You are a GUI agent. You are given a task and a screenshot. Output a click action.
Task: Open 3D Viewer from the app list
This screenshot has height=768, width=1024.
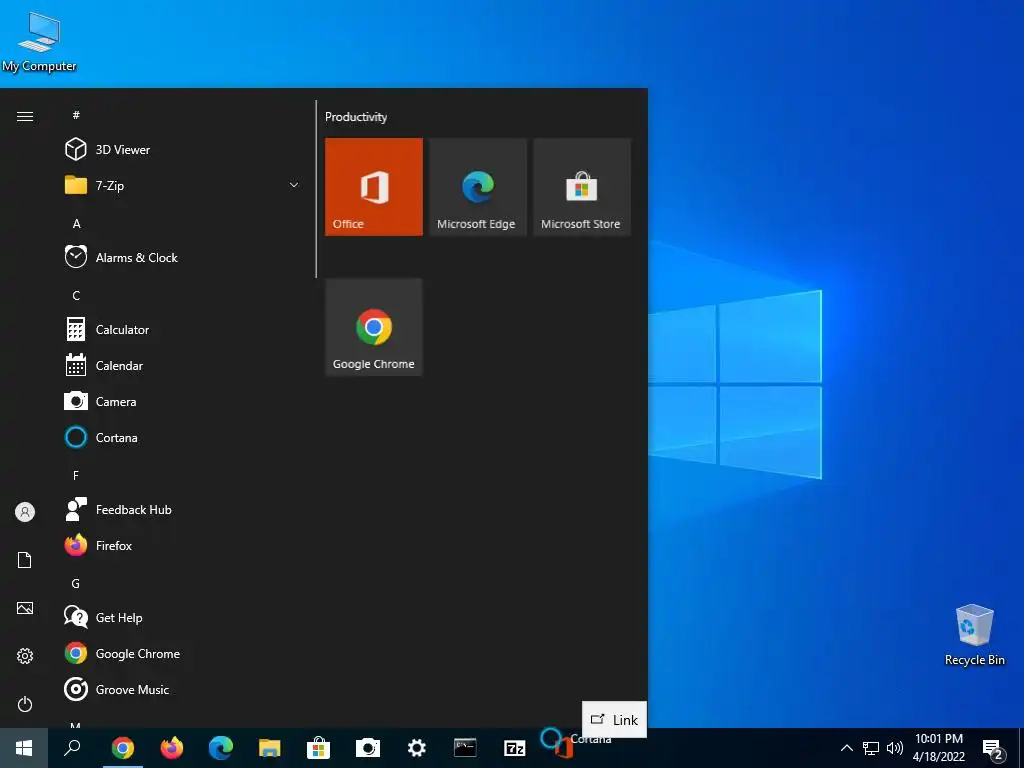(183, 150)
